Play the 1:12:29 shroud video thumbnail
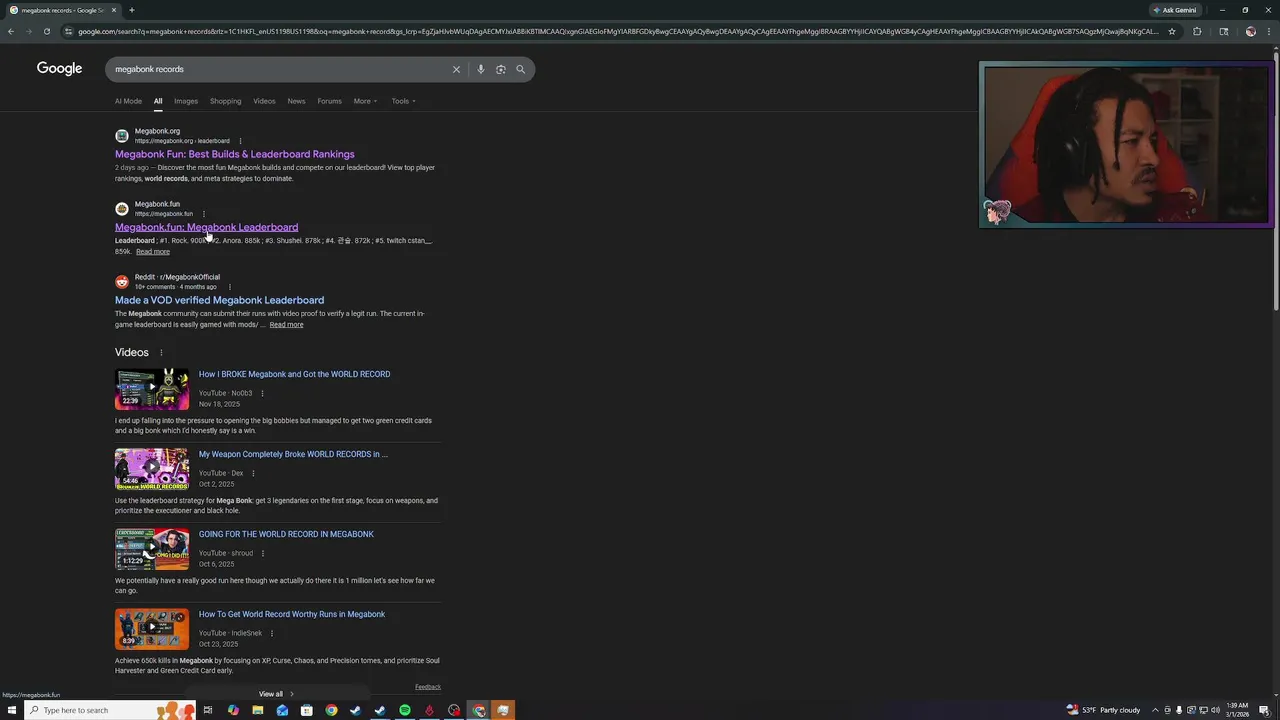Viewport: 1280px width, 720px height. coord(152,549)
